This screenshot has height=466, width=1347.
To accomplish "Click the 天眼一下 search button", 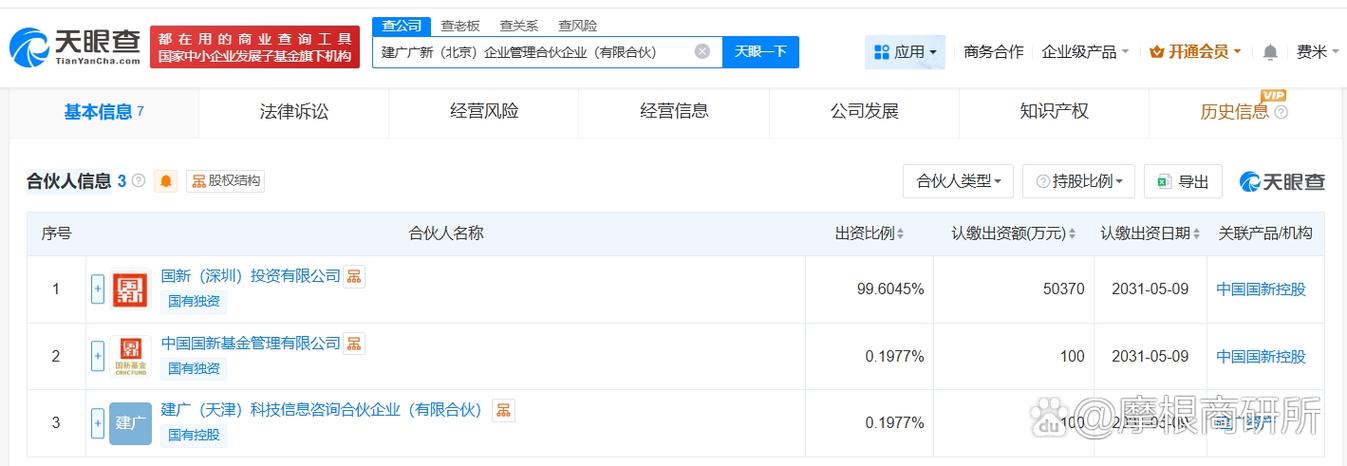I will click(760, 51).
